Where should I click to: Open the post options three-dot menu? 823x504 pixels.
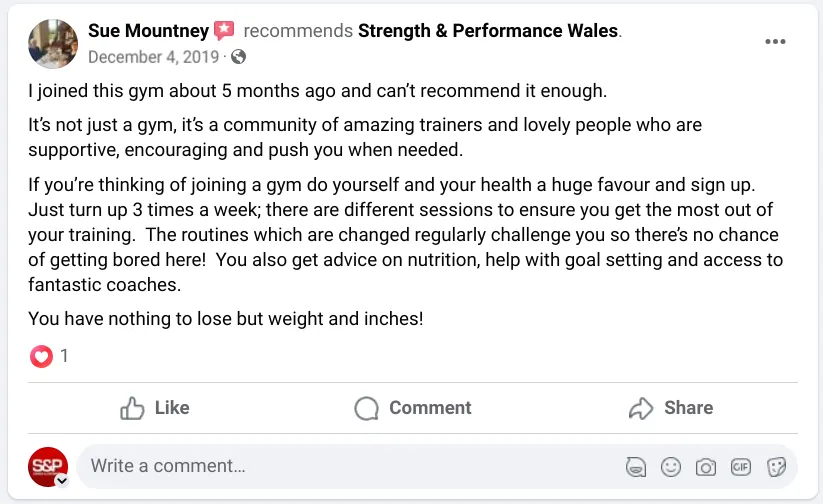click(775, 42)
